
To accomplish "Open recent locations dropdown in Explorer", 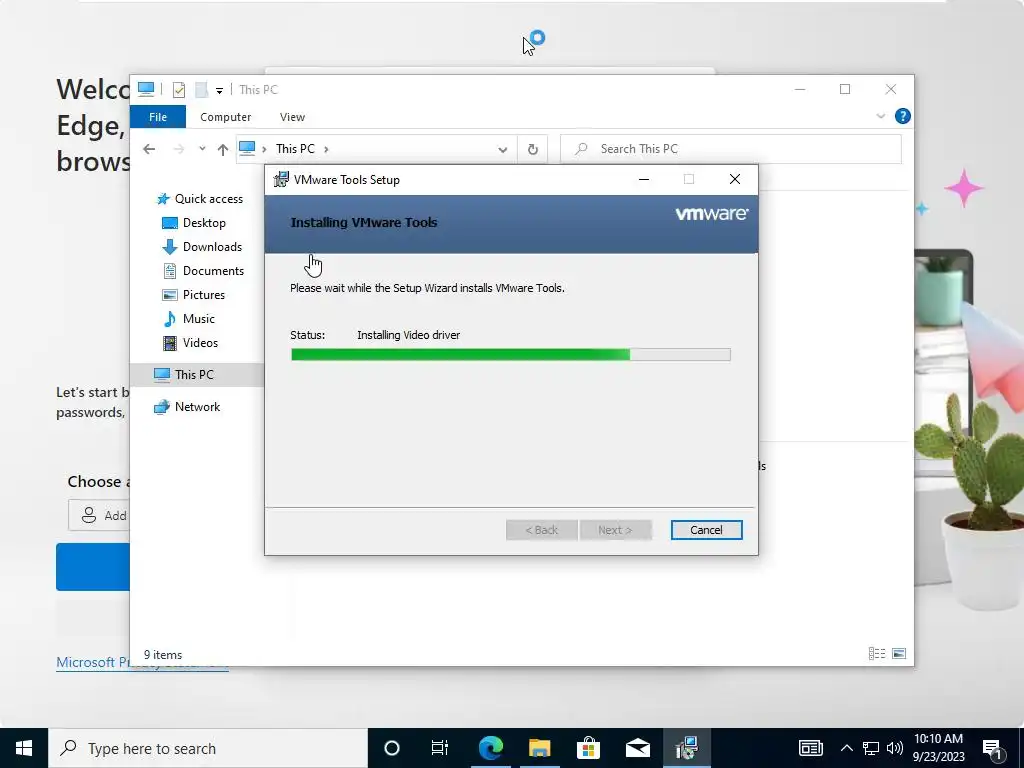I will pyautogui.click(x=202, y=149).
